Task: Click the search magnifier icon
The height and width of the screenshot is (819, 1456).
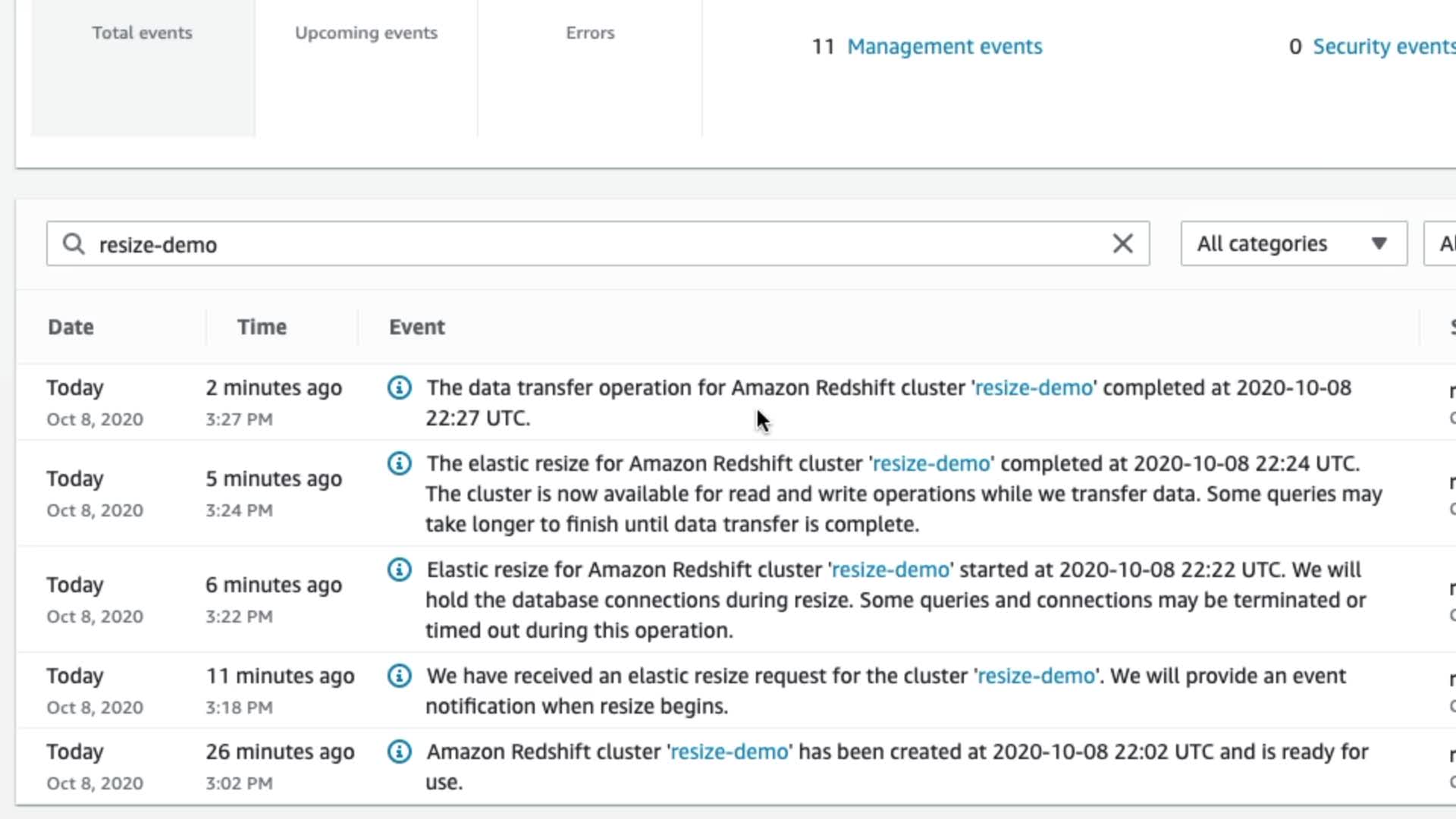Action: (x=74, y=244)
